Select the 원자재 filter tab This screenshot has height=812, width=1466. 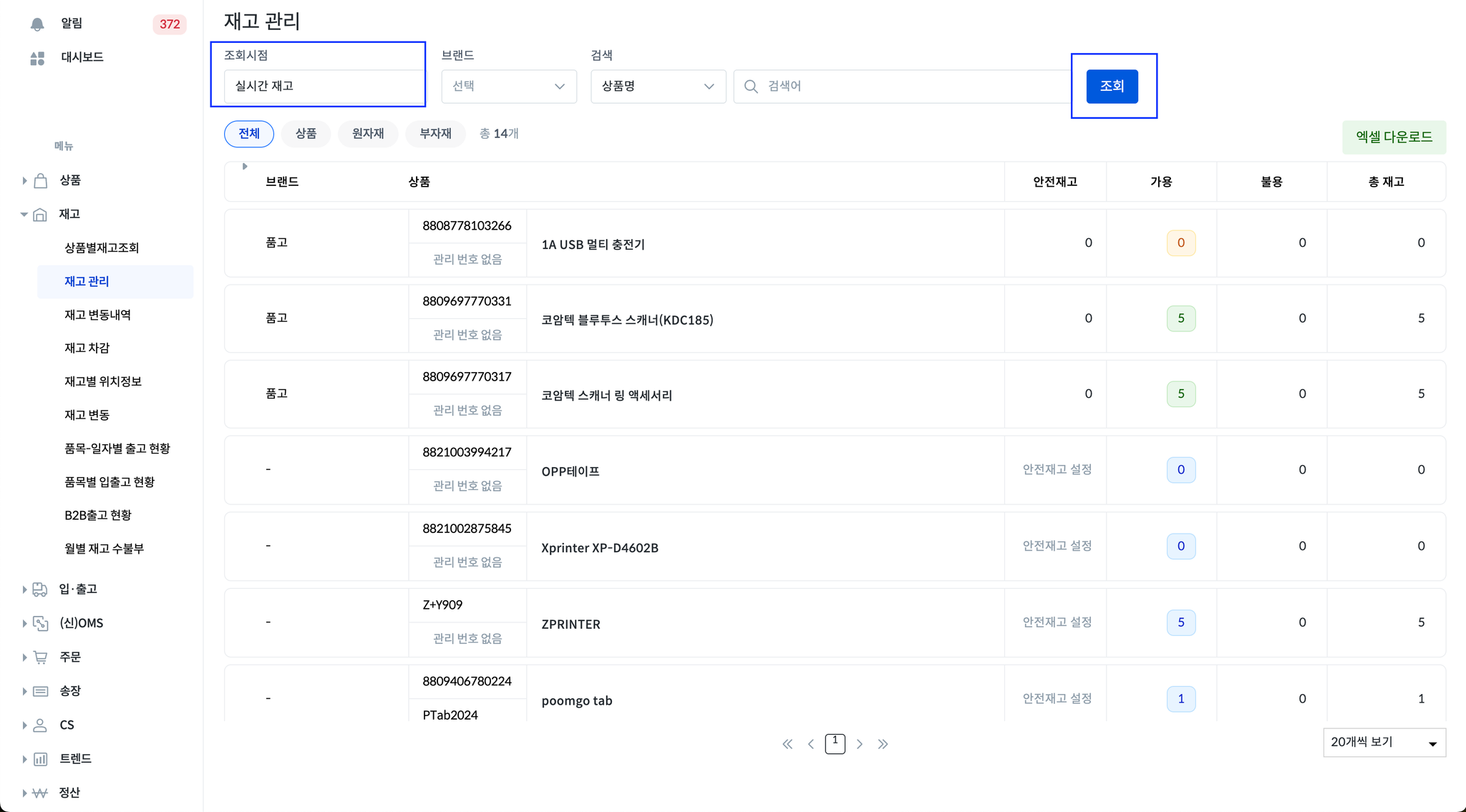[368, 134]
